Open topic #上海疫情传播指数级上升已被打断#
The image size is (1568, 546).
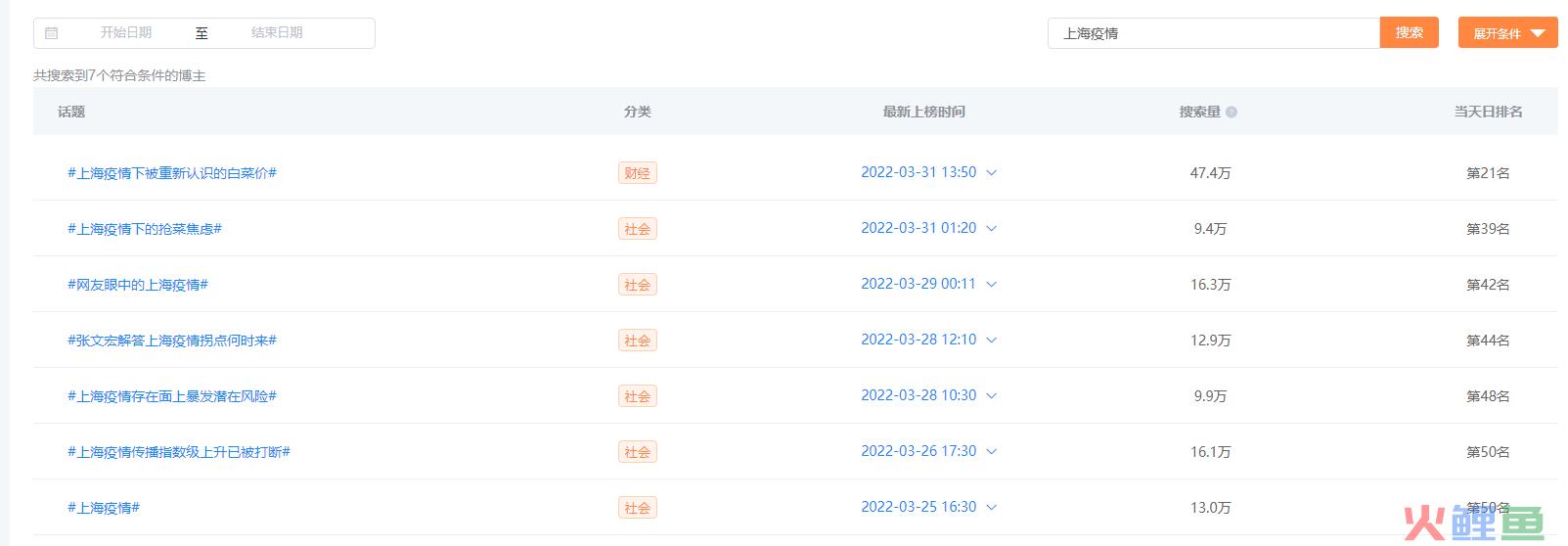tap(179, 452)
